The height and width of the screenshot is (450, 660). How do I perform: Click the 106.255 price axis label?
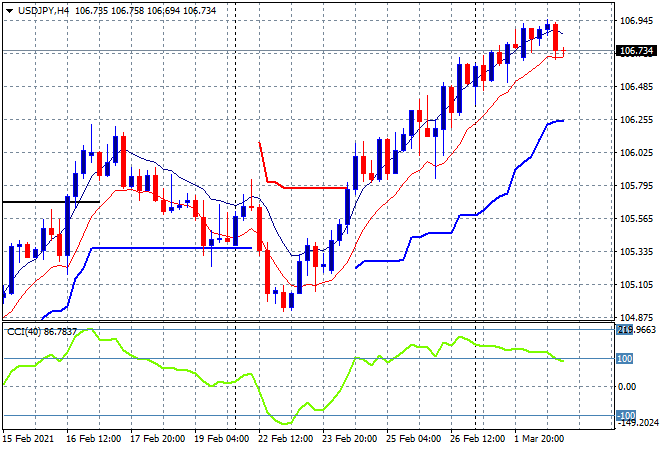tap(636, 120)
